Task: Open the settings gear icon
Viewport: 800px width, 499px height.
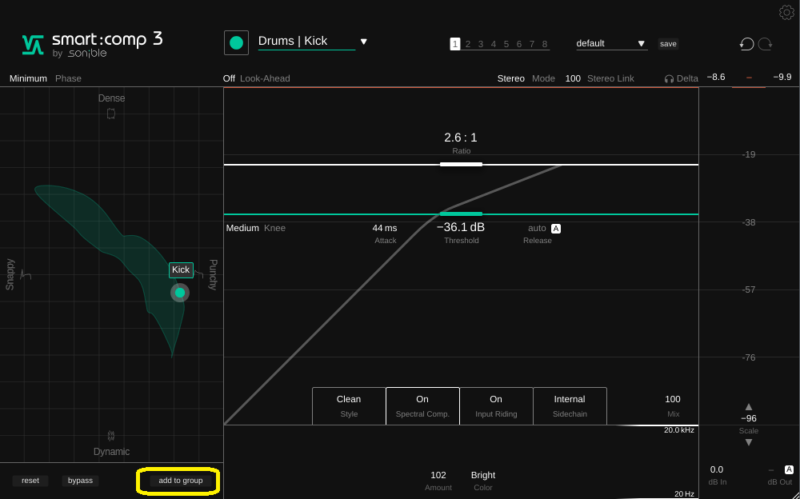Action: click(786, 13)
